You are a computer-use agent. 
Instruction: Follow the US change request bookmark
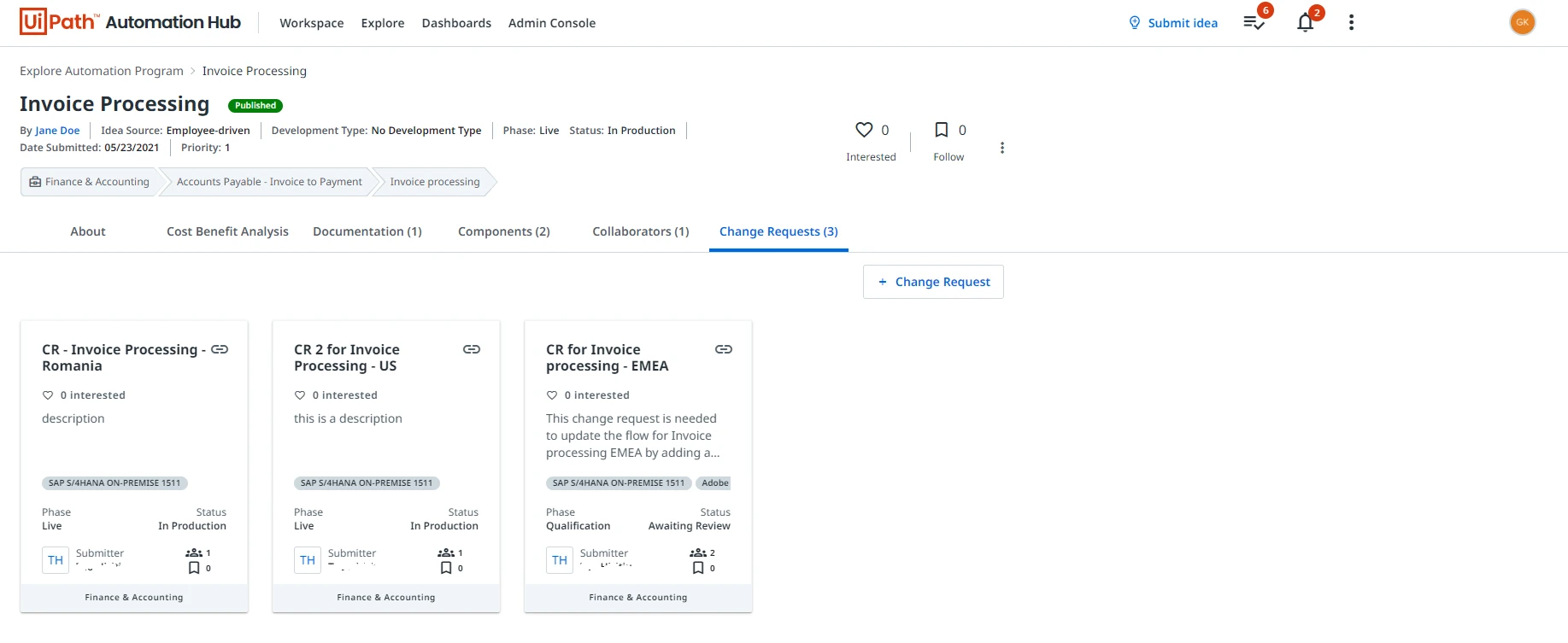point(446,568)
